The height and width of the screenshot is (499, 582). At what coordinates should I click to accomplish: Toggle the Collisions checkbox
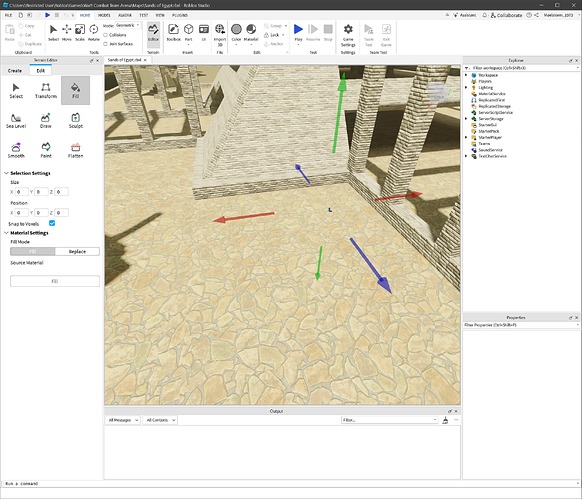105,35
